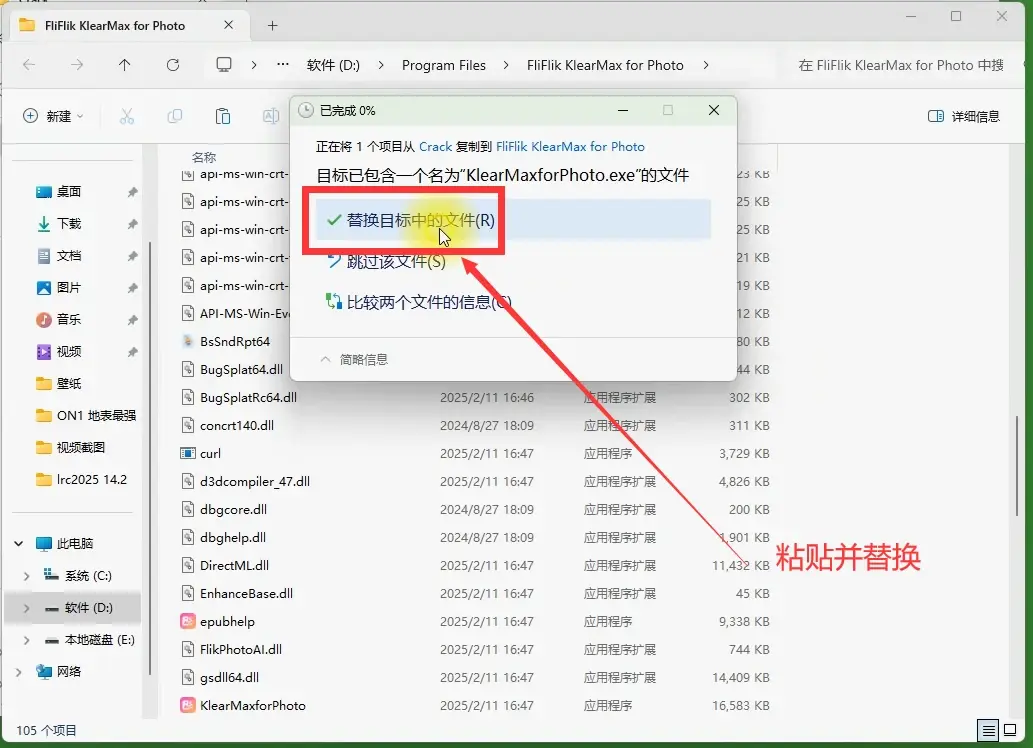Click the Back navigation arrow

coord(29,65)
